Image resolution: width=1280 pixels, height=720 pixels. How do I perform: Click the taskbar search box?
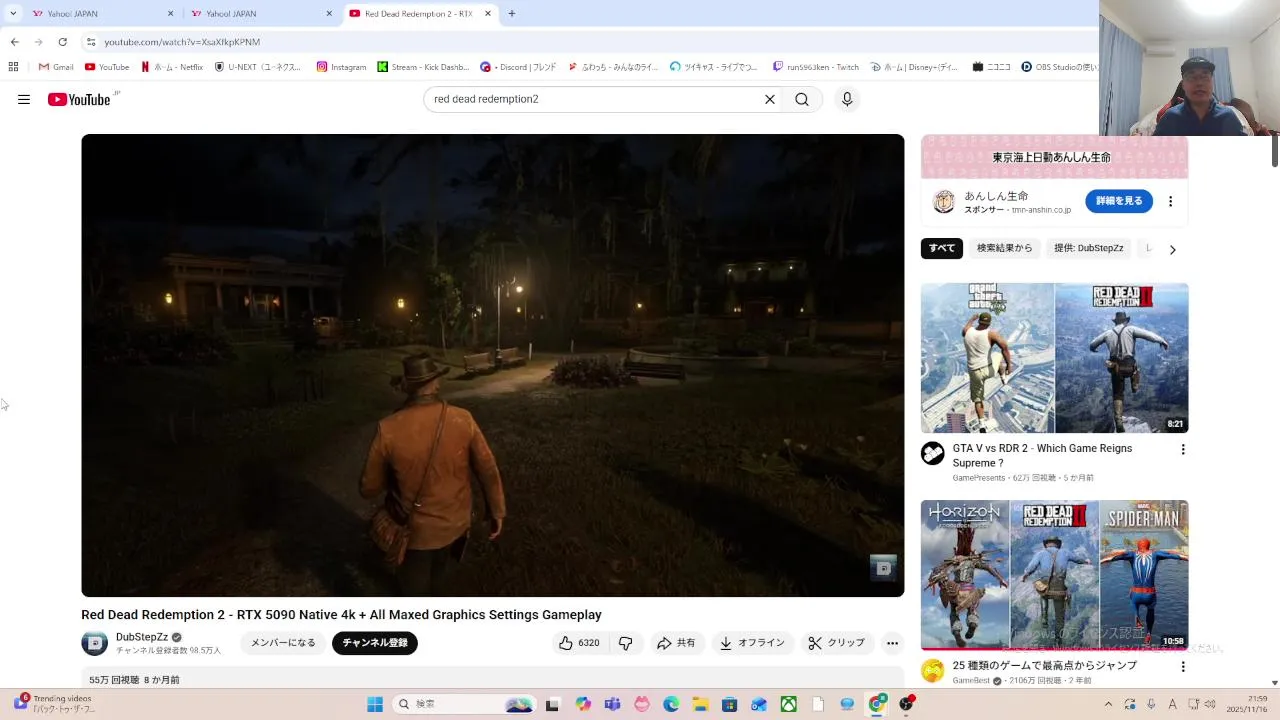point(465,704)
